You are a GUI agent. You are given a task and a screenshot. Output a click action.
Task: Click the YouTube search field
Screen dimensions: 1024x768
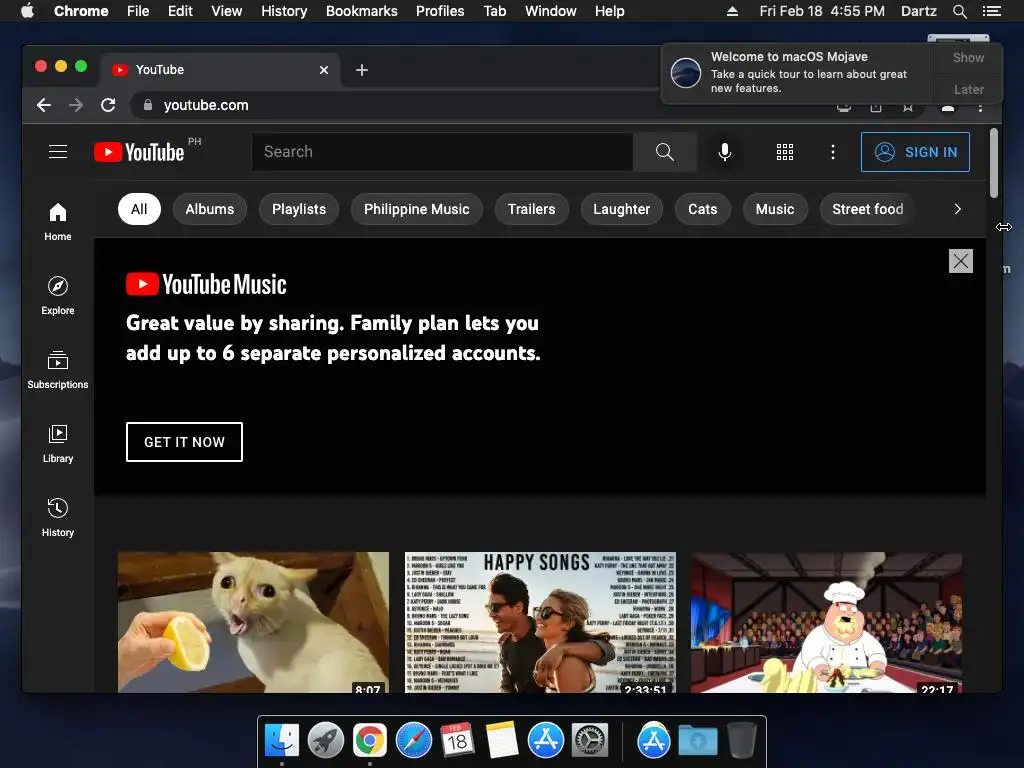pyautogui.click(x=442, y=152)
